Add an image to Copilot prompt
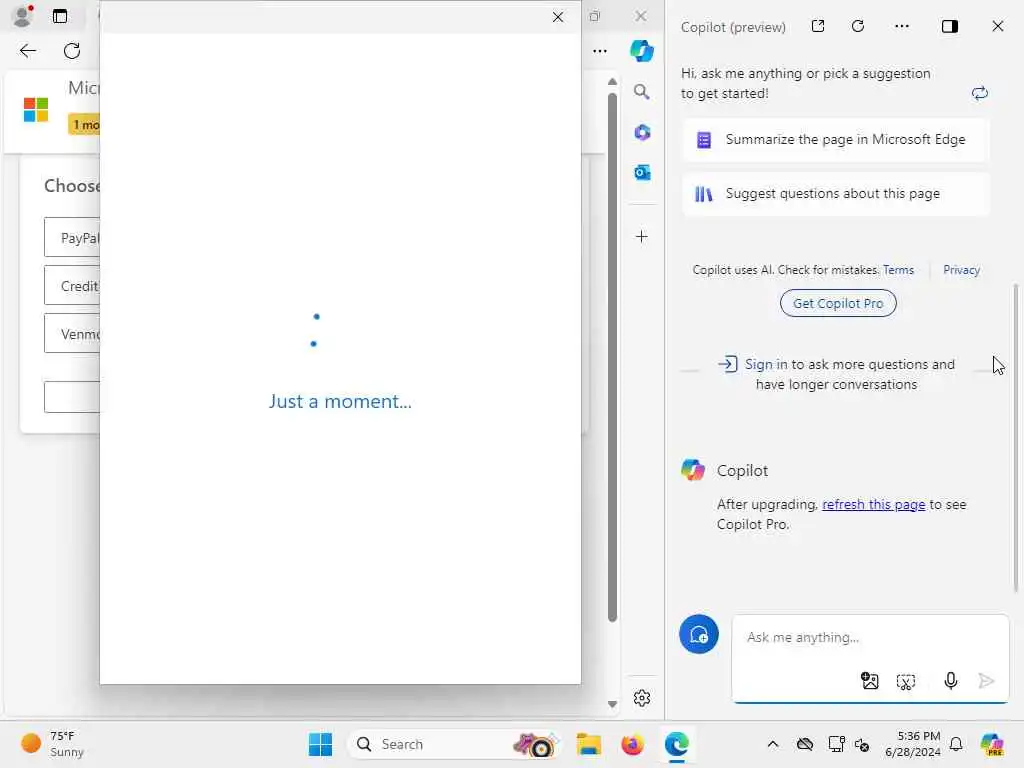The width and height of the screenshot is (1024, 768). point(869,681)
